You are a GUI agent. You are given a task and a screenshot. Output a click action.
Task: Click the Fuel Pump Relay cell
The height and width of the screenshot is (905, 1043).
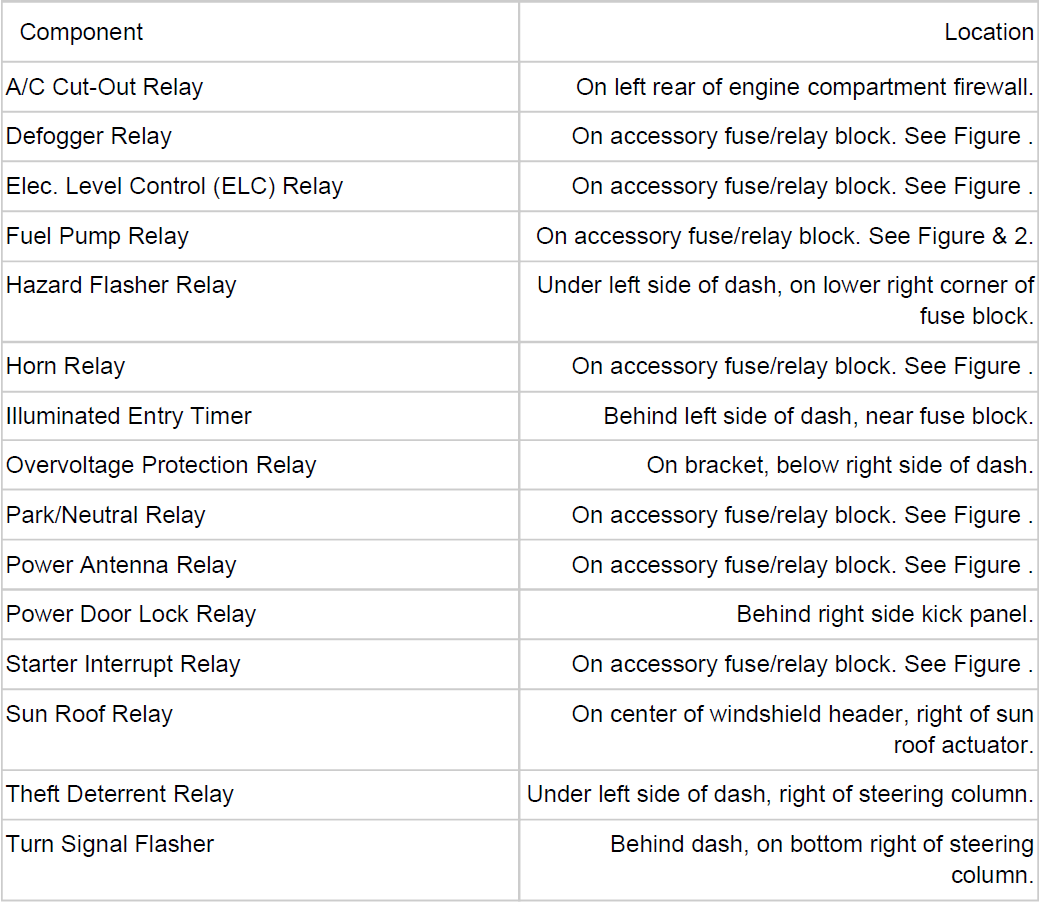click(97, 237)
